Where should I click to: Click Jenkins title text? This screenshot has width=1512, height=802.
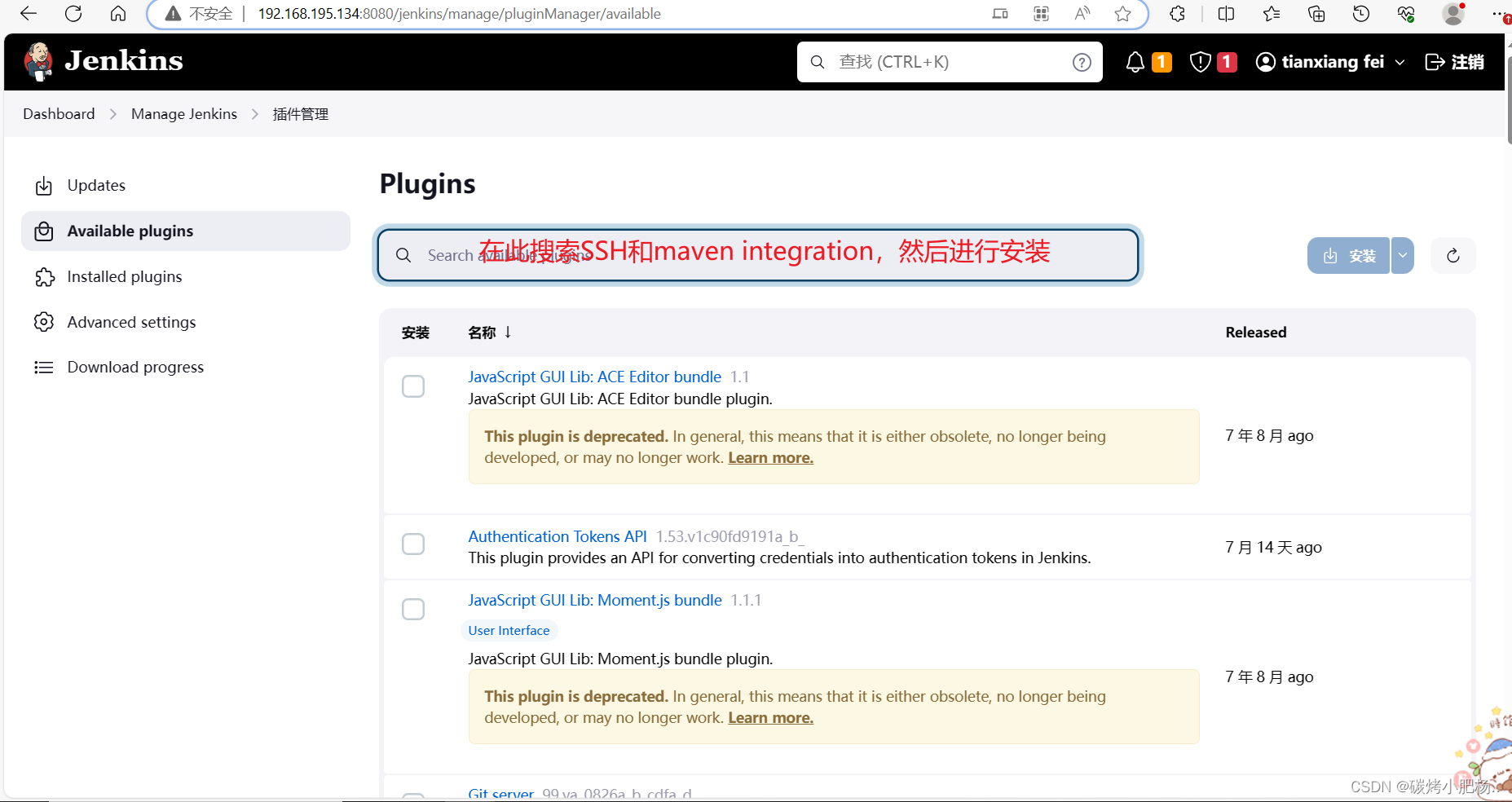point(124,61)
